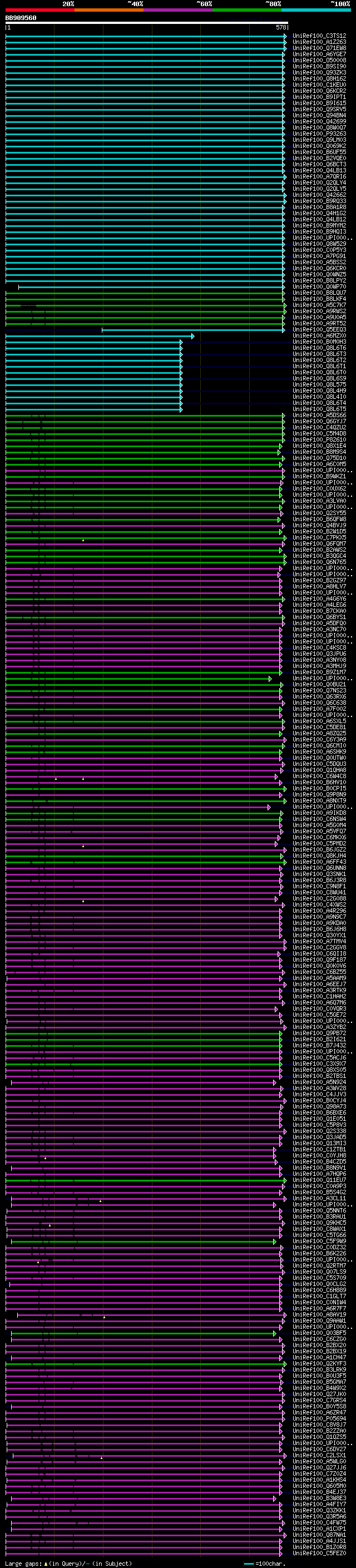Click the white query length bar
The height and width of the screenshot is (1568, 356).
click(x=147, y=22)
